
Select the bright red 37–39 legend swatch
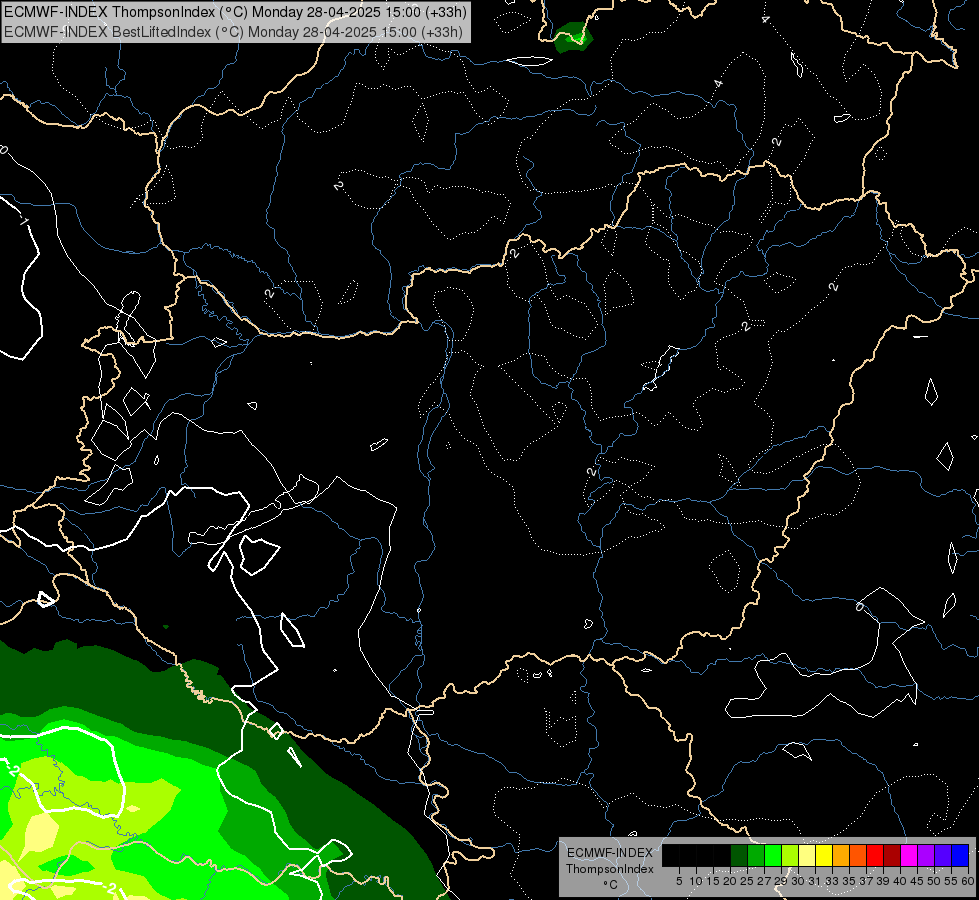tap(875, 855)
